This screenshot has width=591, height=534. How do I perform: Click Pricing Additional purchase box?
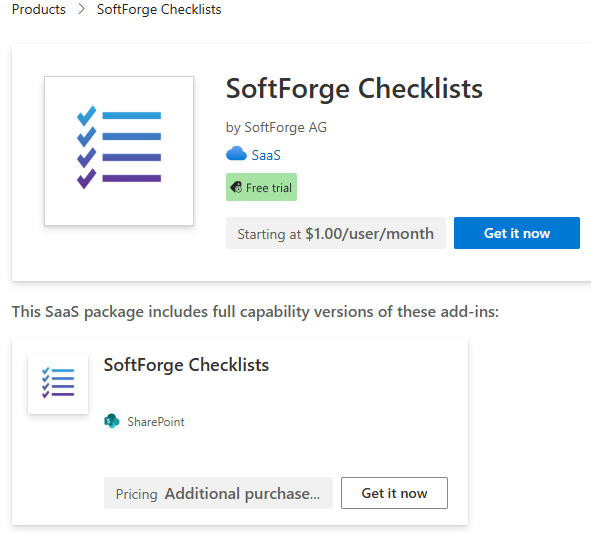coord(218,493)
